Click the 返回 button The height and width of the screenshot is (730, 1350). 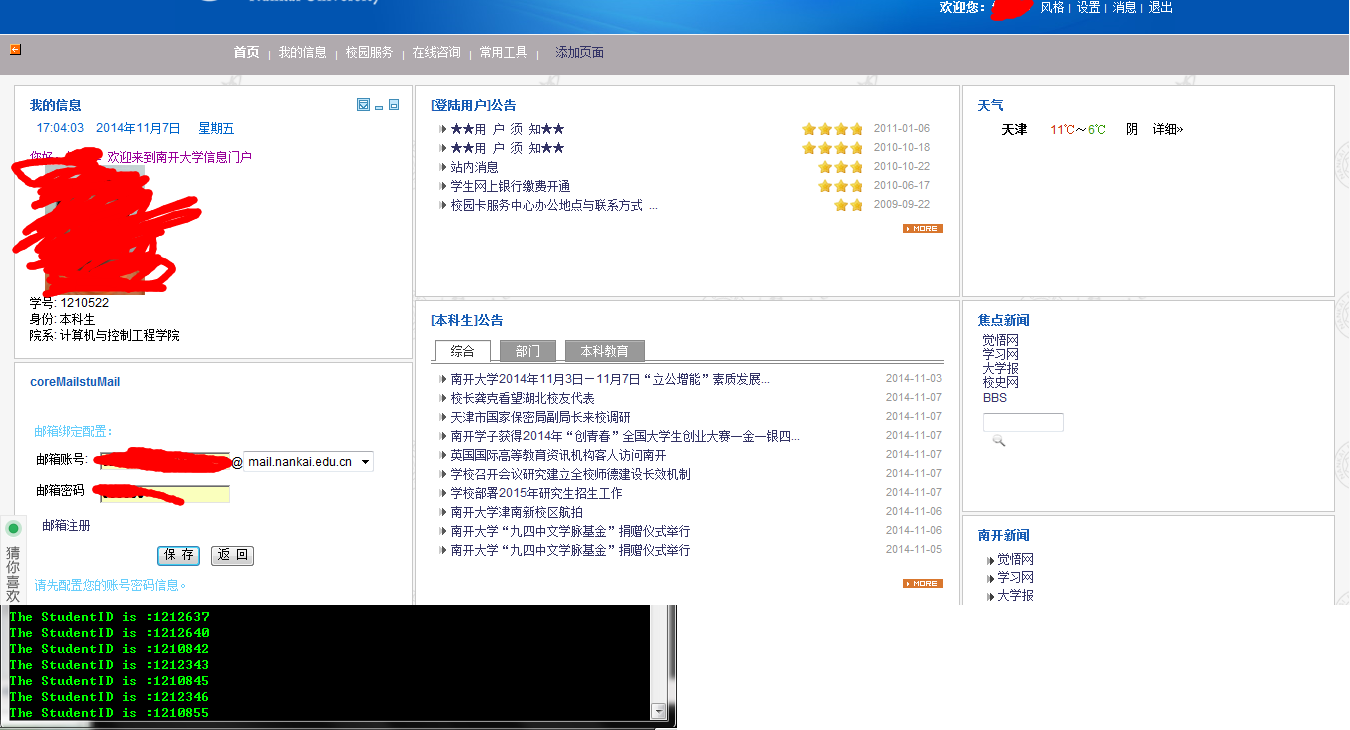[x=232, y=555]
